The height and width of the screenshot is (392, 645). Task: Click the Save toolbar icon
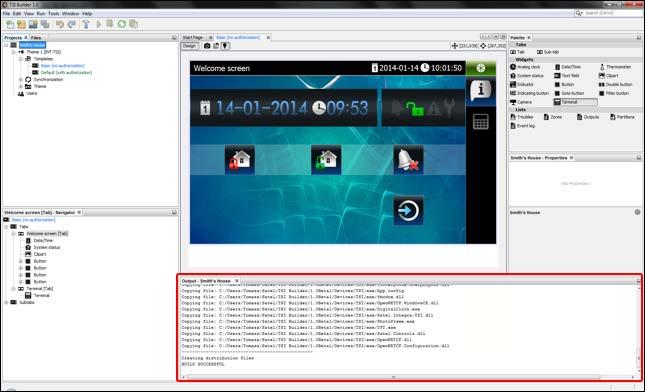point(33,24)
